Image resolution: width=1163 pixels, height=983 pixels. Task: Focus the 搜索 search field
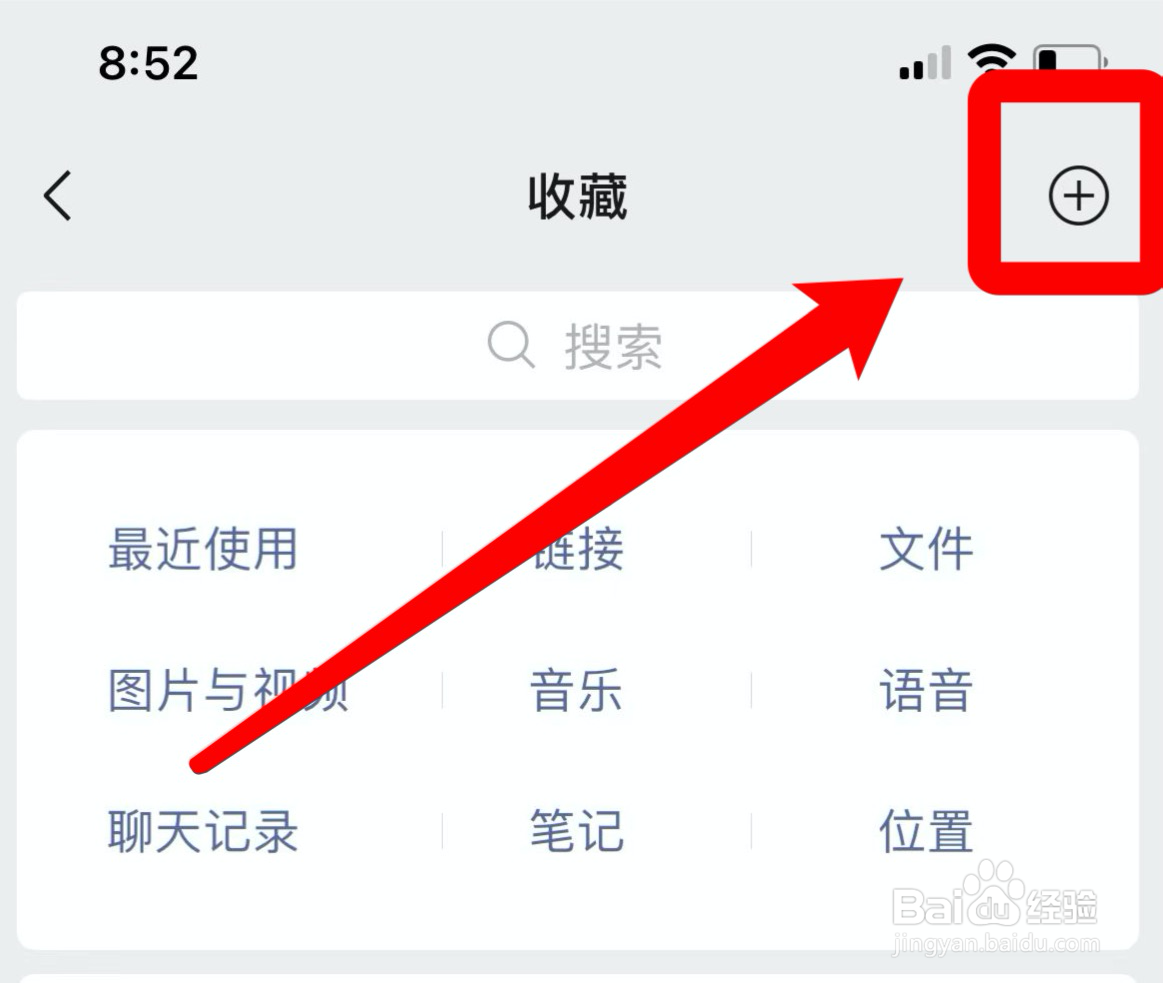click(577, 346)
